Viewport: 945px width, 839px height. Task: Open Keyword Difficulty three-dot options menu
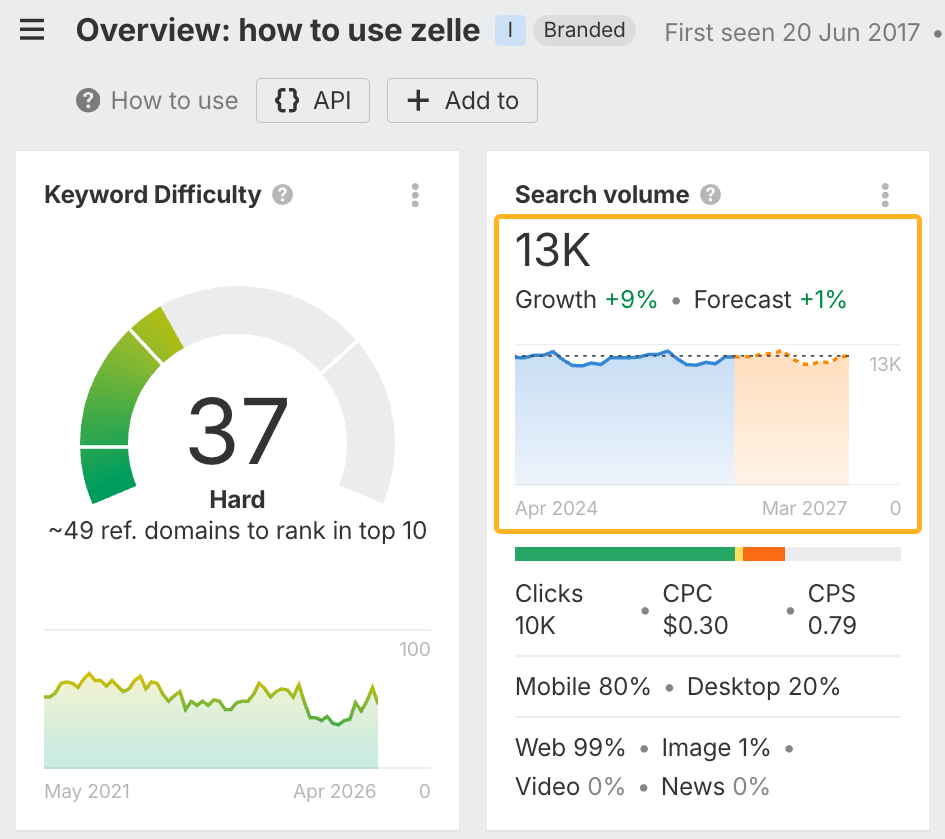click(415, 195)
